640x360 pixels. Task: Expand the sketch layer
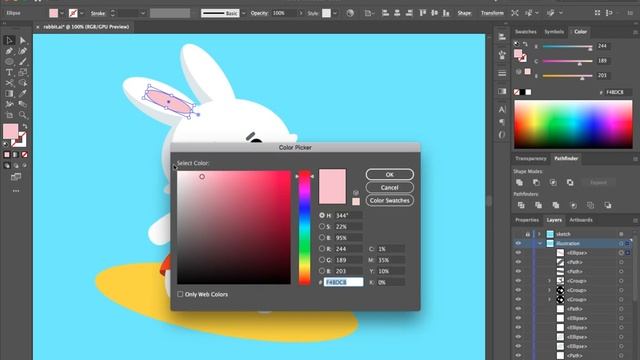click(x=539, y=234)
